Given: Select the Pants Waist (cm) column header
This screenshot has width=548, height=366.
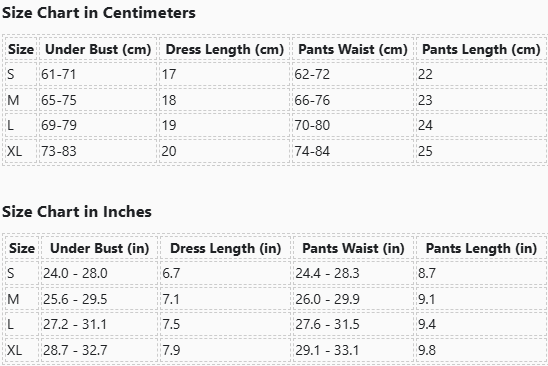Looking at the screenshot, I should pos(353,50).
